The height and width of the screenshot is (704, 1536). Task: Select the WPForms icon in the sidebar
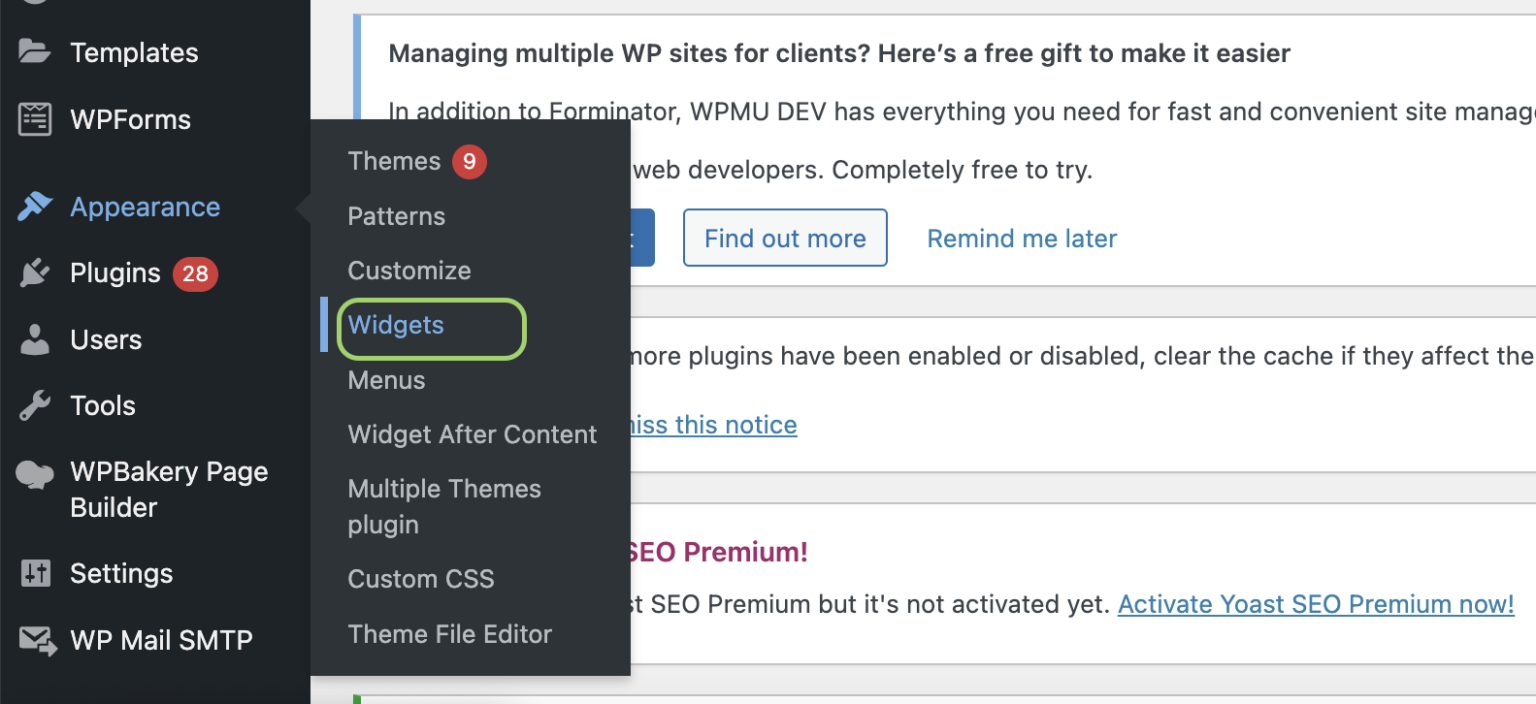click(x=33, y=119)
